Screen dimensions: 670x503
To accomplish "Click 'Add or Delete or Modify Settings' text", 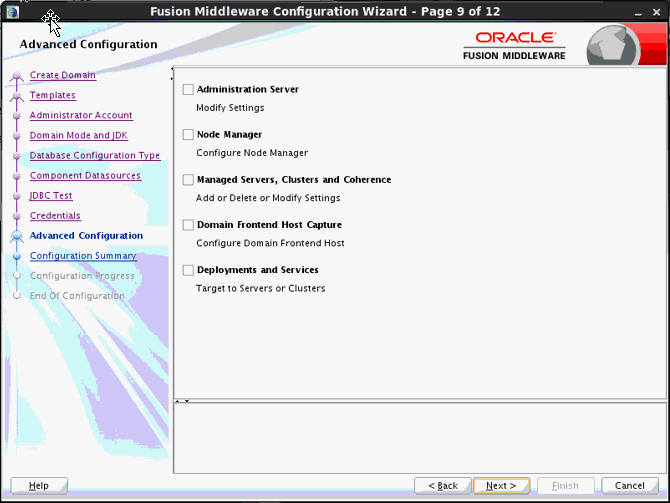I will point(268,198).
